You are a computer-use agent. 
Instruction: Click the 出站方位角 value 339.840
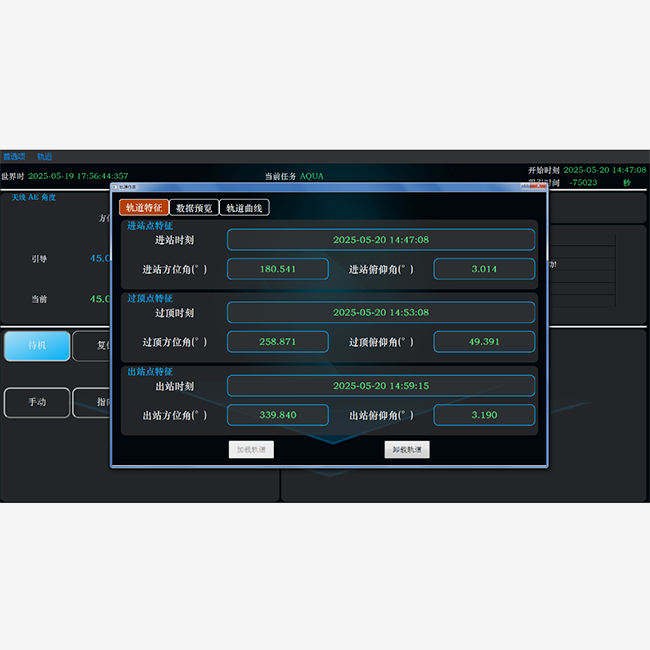(x=278, y=415)
